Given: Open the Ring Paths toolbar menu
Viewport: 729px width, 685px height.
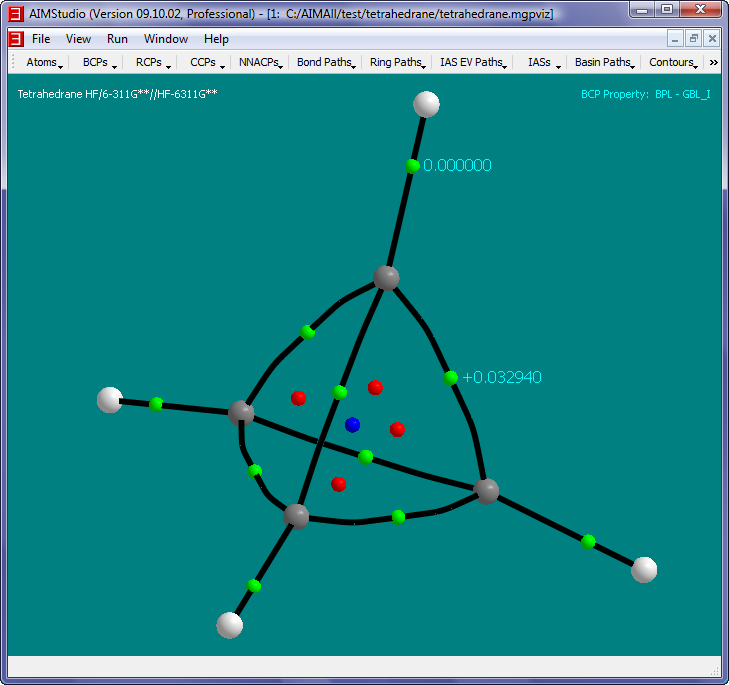Looking at the screenshot, I should (398, 62).
